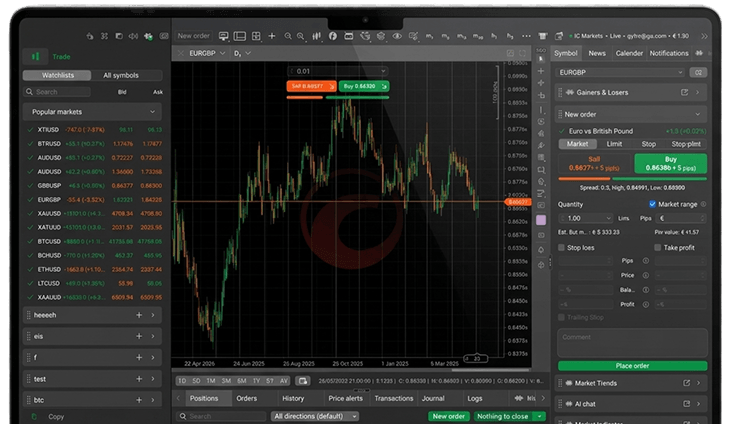Toggle the Trailing Stop checkbox
Screen dimensions: 735x424
tap(562, 318)
